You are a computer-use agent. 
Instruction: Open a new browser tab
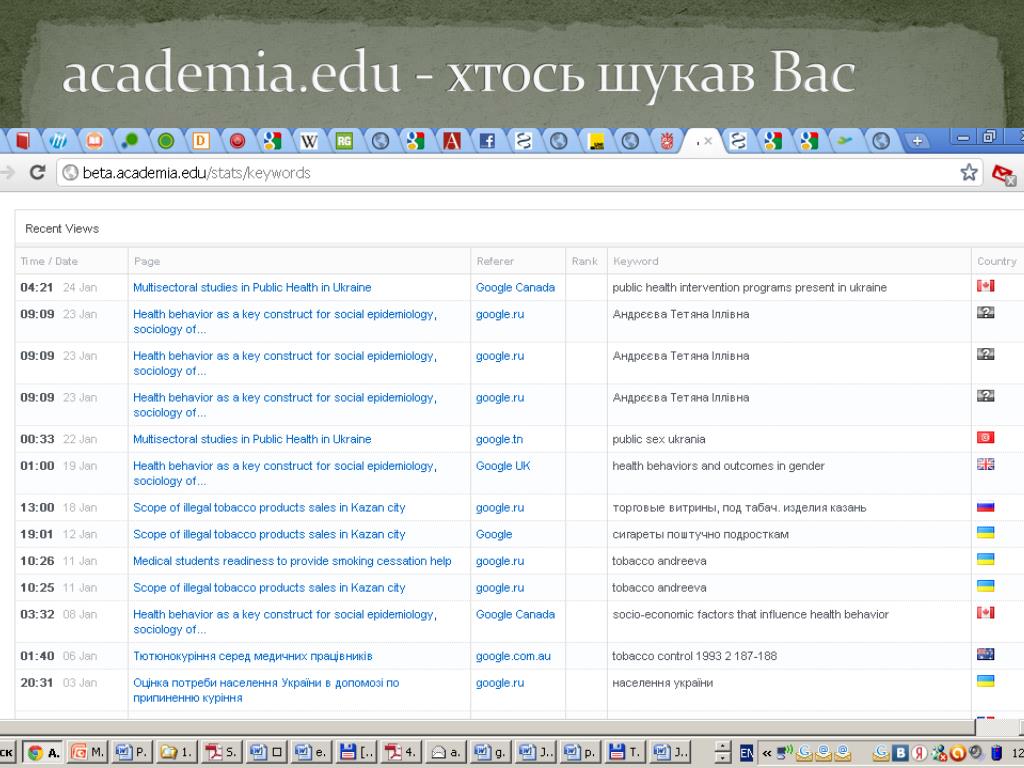[x=917, y=141]
